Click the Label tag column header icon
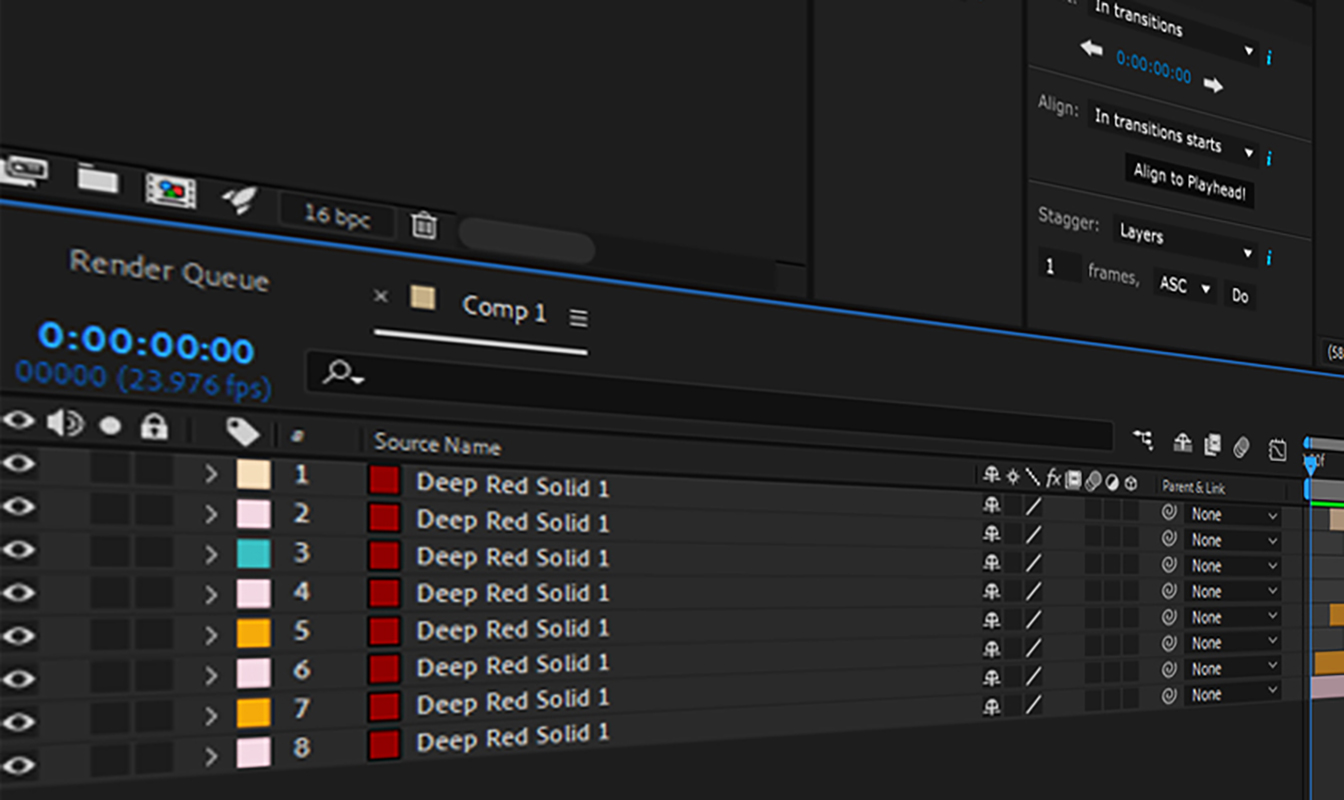Image resolution: width=1344 pixels, height=800 pixels. click(243, 432)
